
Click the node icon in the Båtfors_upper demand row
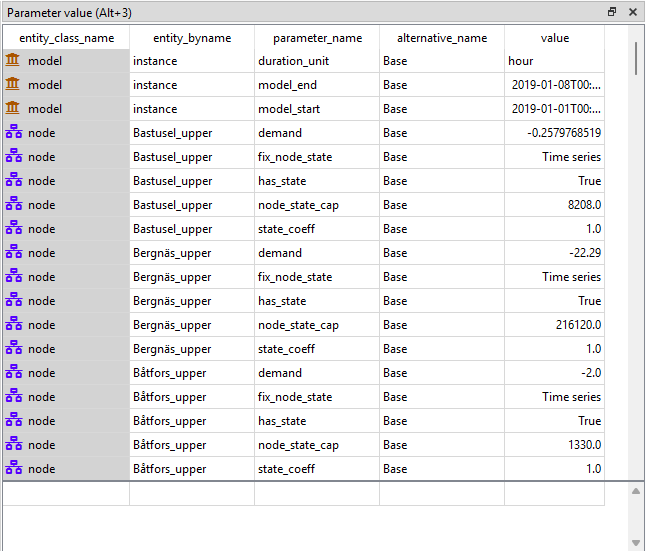tap(14, 372)
